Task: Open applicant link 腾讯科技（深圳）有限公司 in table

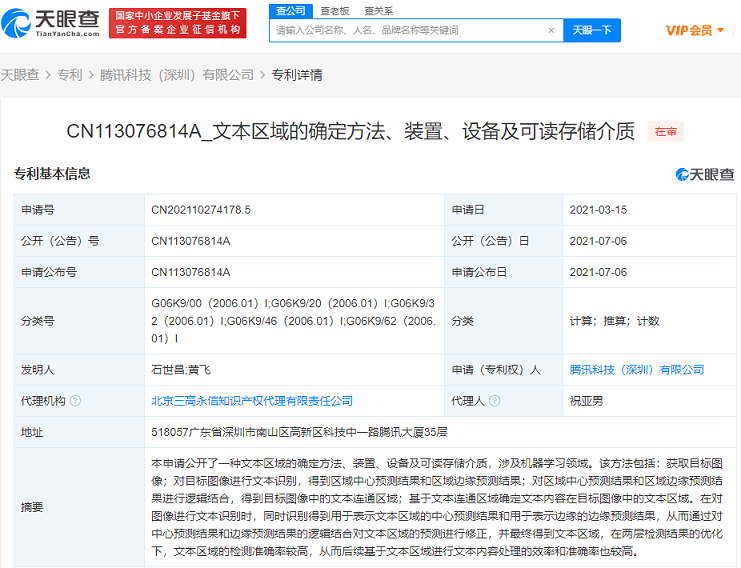Action: [637, 370]
